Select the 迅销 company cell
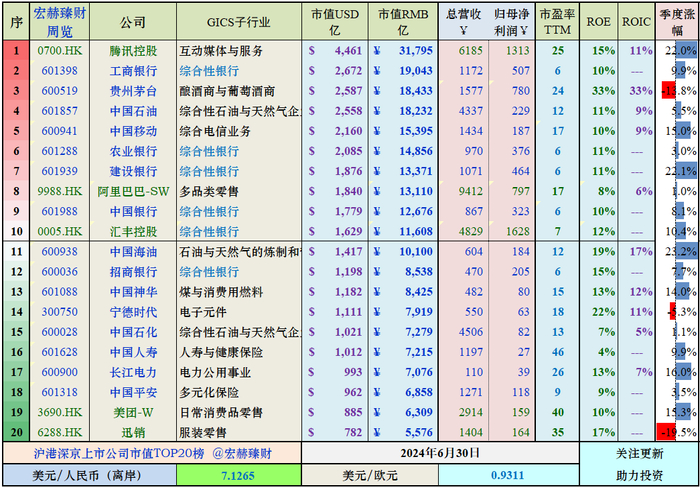The image size is (700, 488). click(x=133, y=433)
